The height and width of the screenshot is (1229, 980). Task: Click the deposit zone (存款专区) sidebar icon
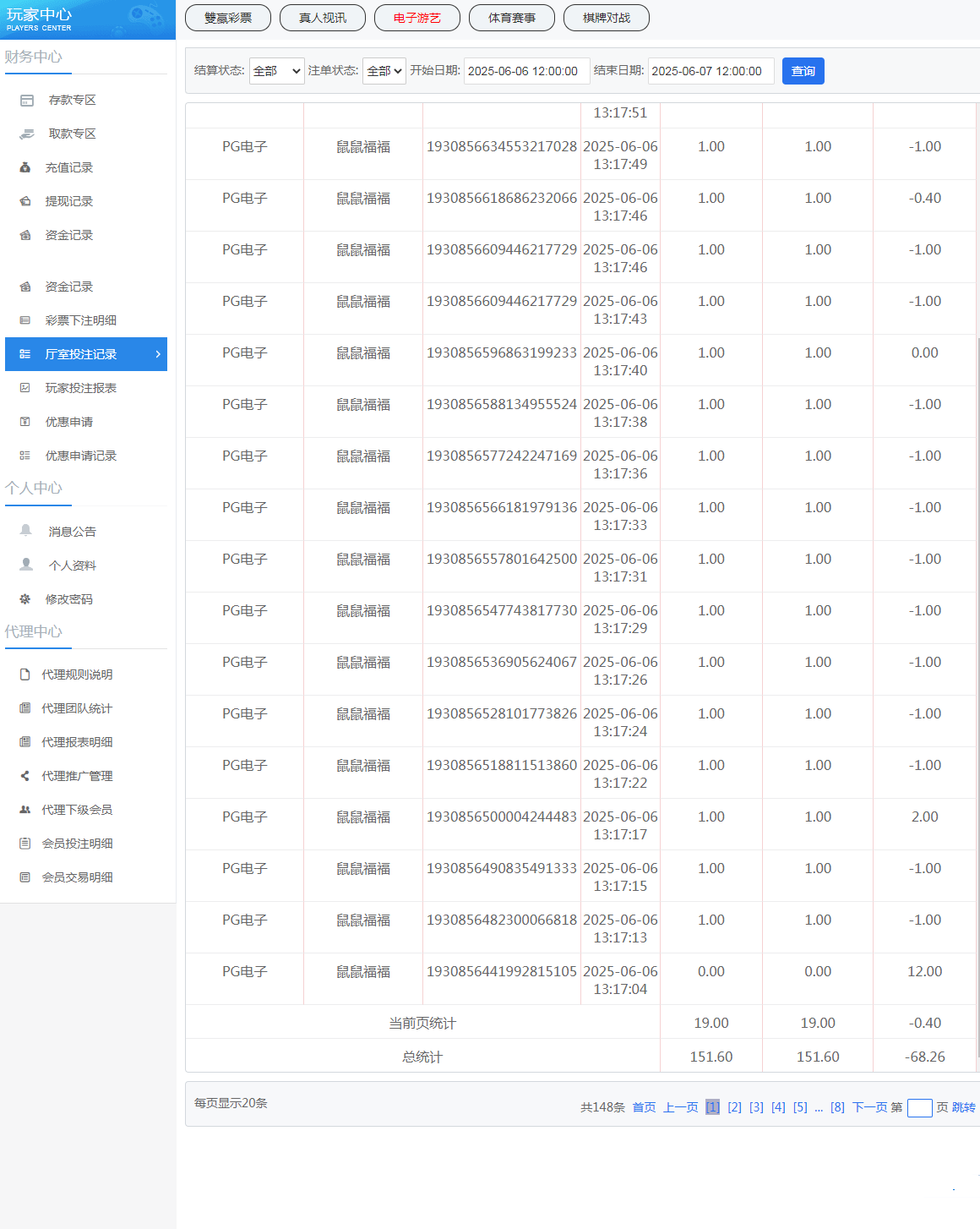click(27, 101)
